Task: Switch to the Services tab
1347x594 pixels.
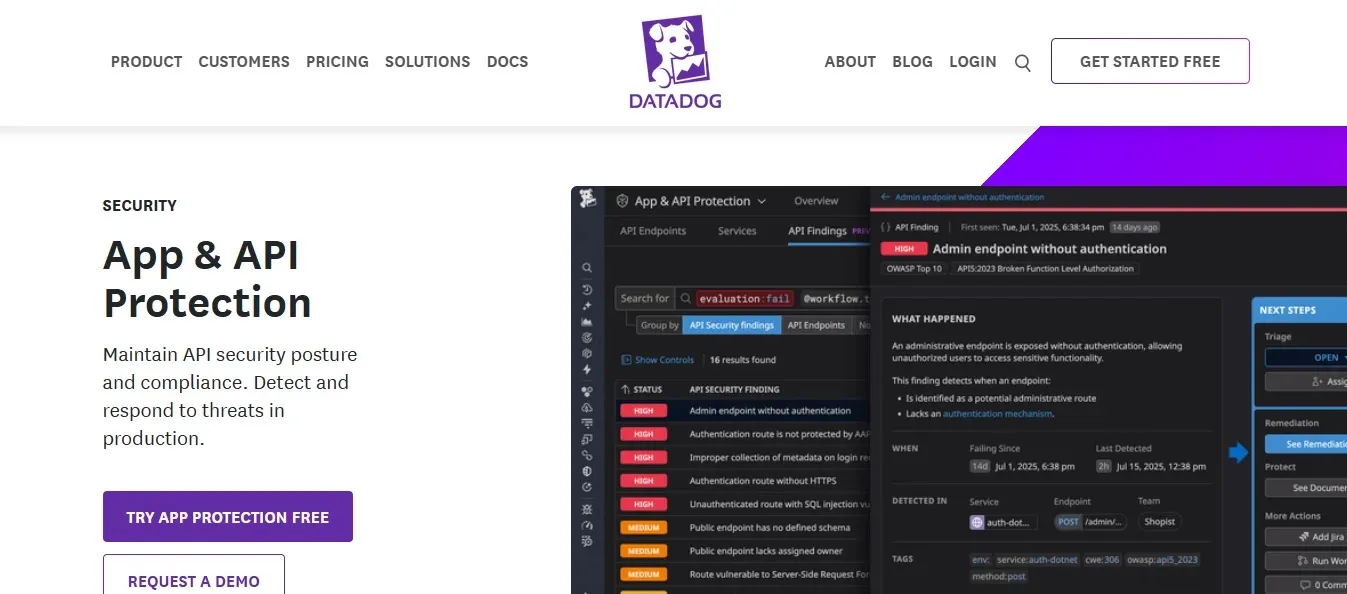Action: coord(737,231)
